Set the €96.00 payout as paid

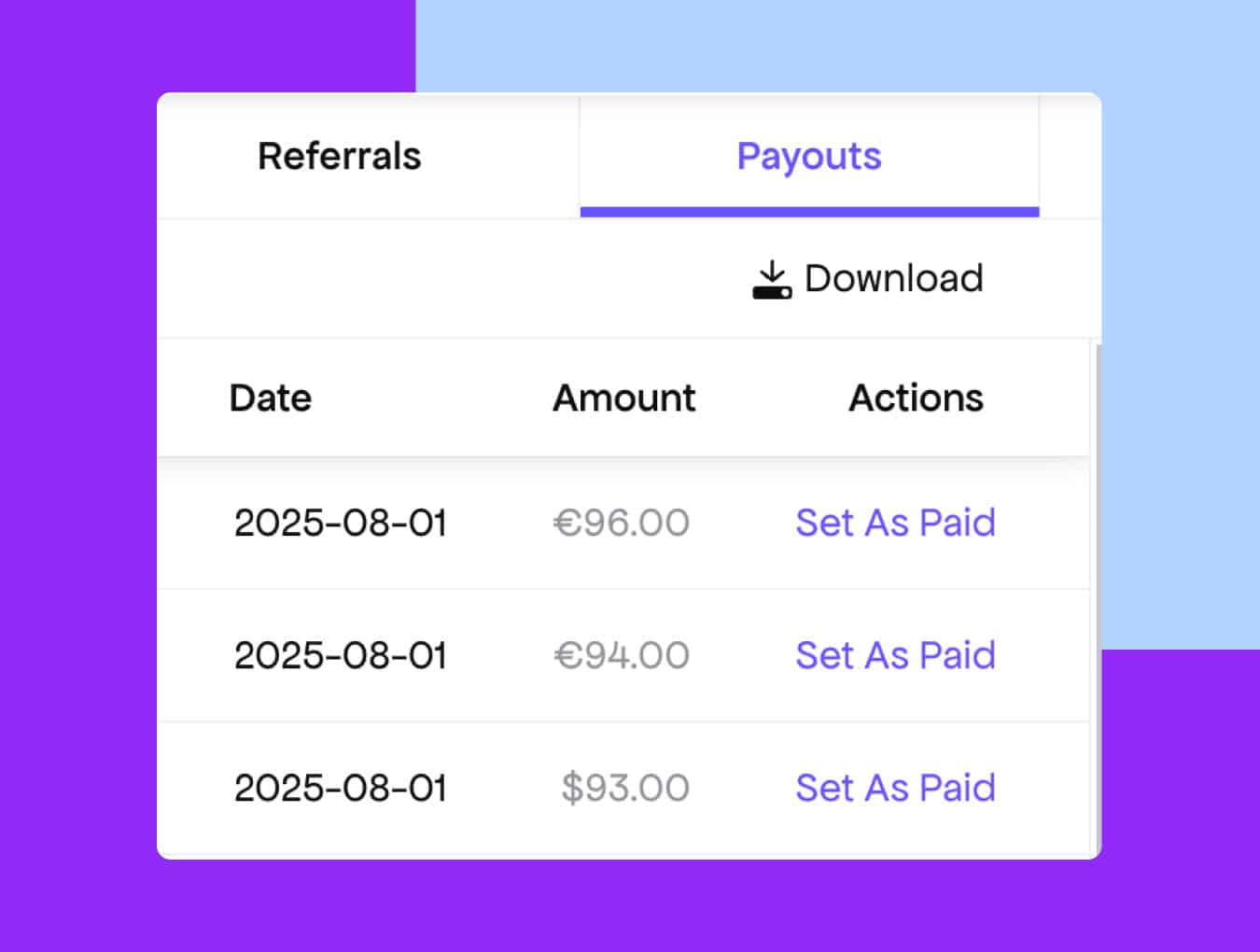point(894,523)
